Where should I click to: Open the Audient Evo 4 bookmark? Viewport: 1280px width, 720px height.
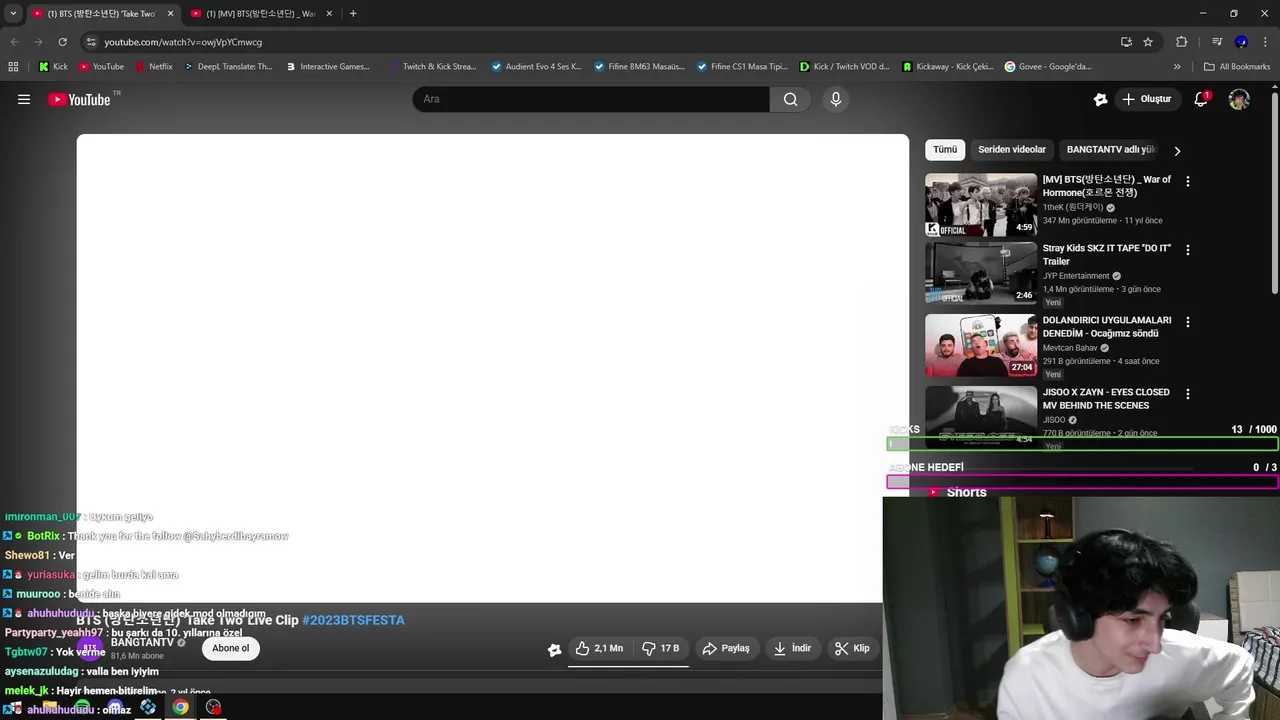(x=536, y=67)
